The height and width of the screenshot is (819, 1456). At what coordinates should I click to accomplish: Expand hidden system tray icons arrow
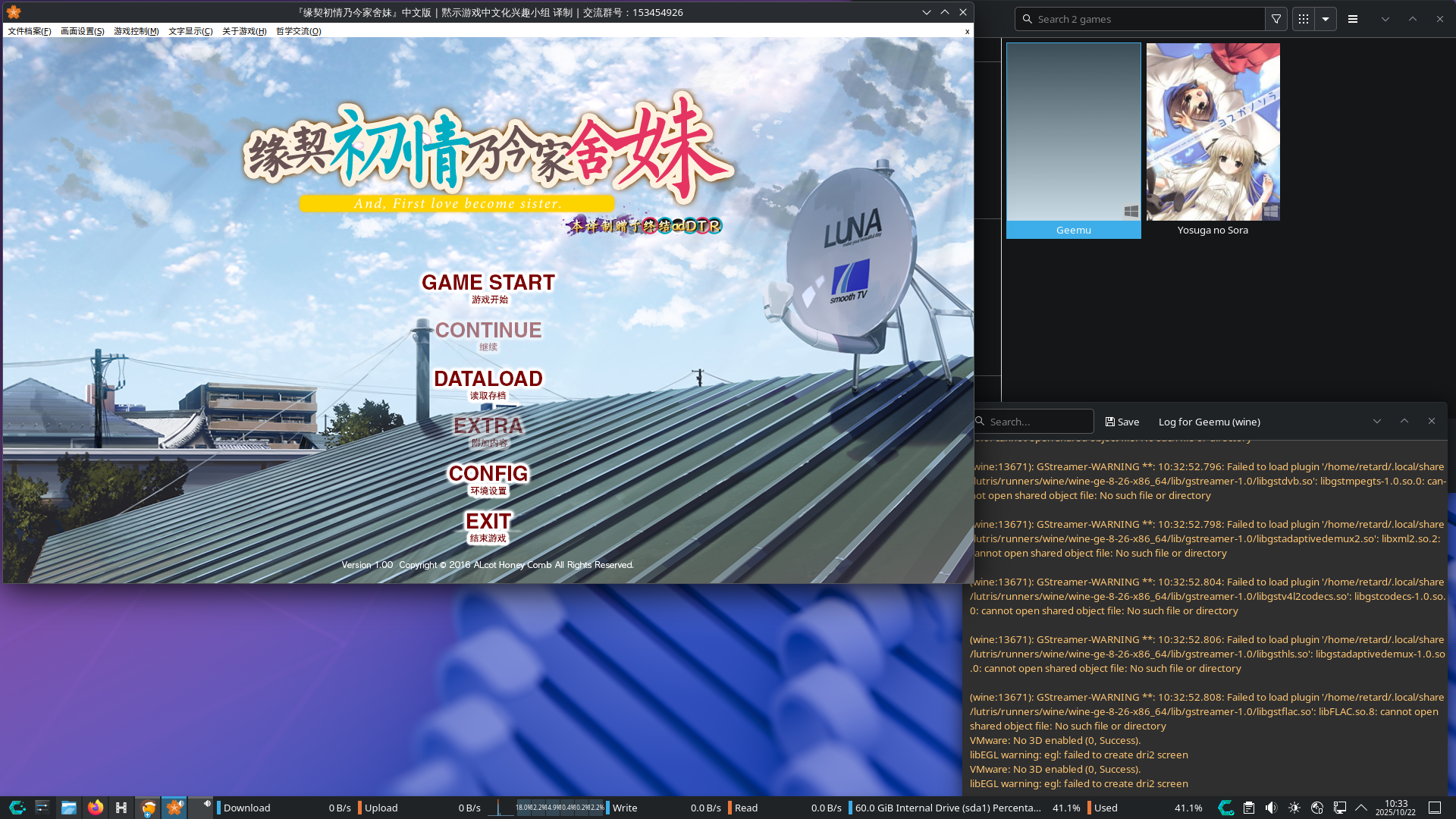[x=1361, y=808]
